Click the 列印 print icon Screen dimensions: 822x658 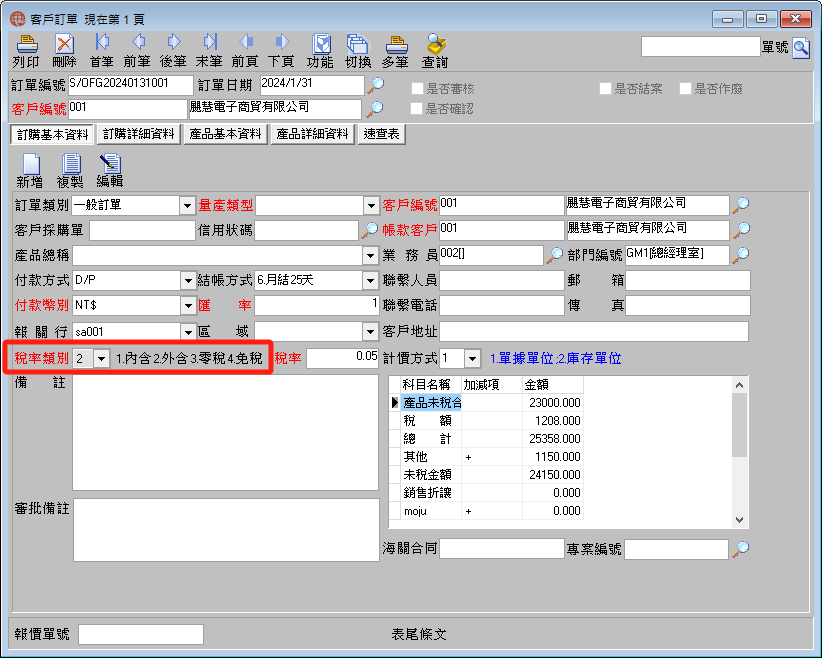coord(26,51)
